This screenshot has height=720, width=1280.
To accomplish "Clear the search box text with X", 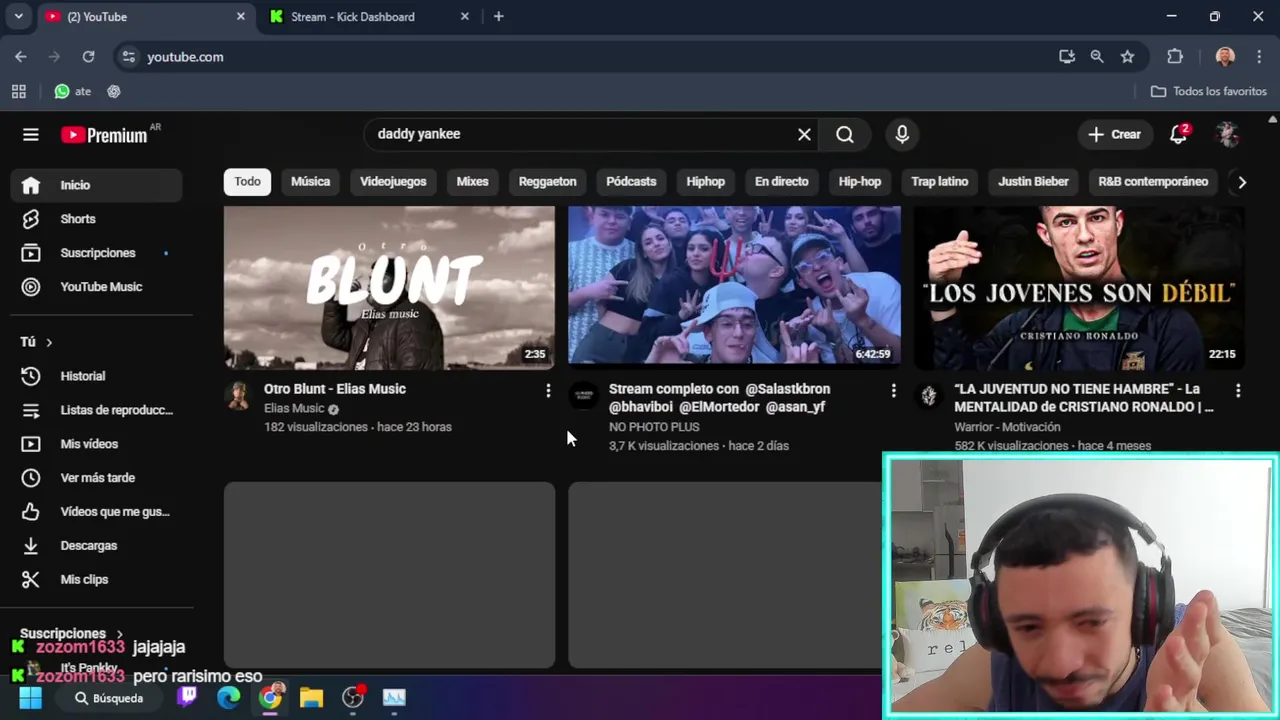I will pos(804,134).
